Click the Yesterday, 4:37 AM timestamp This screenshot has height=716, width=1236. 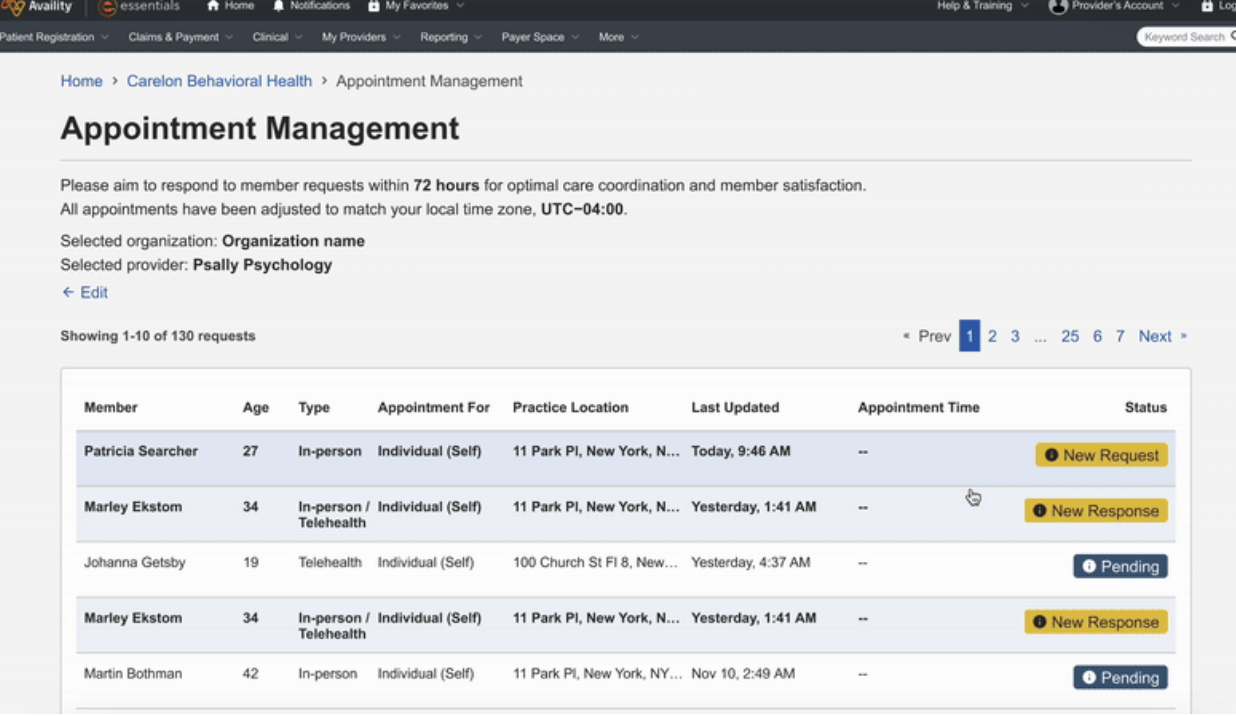pyautogui.click(x=751, y=562)
